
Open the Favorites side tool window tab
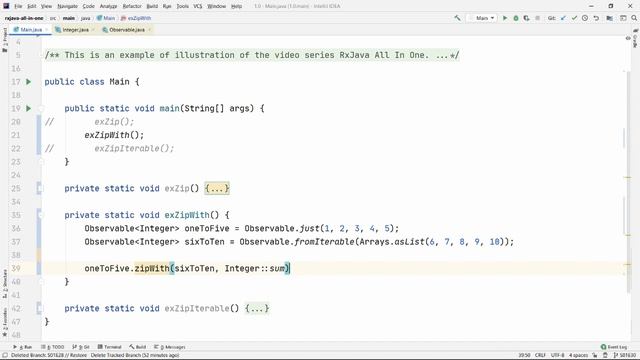pos(4,322)
